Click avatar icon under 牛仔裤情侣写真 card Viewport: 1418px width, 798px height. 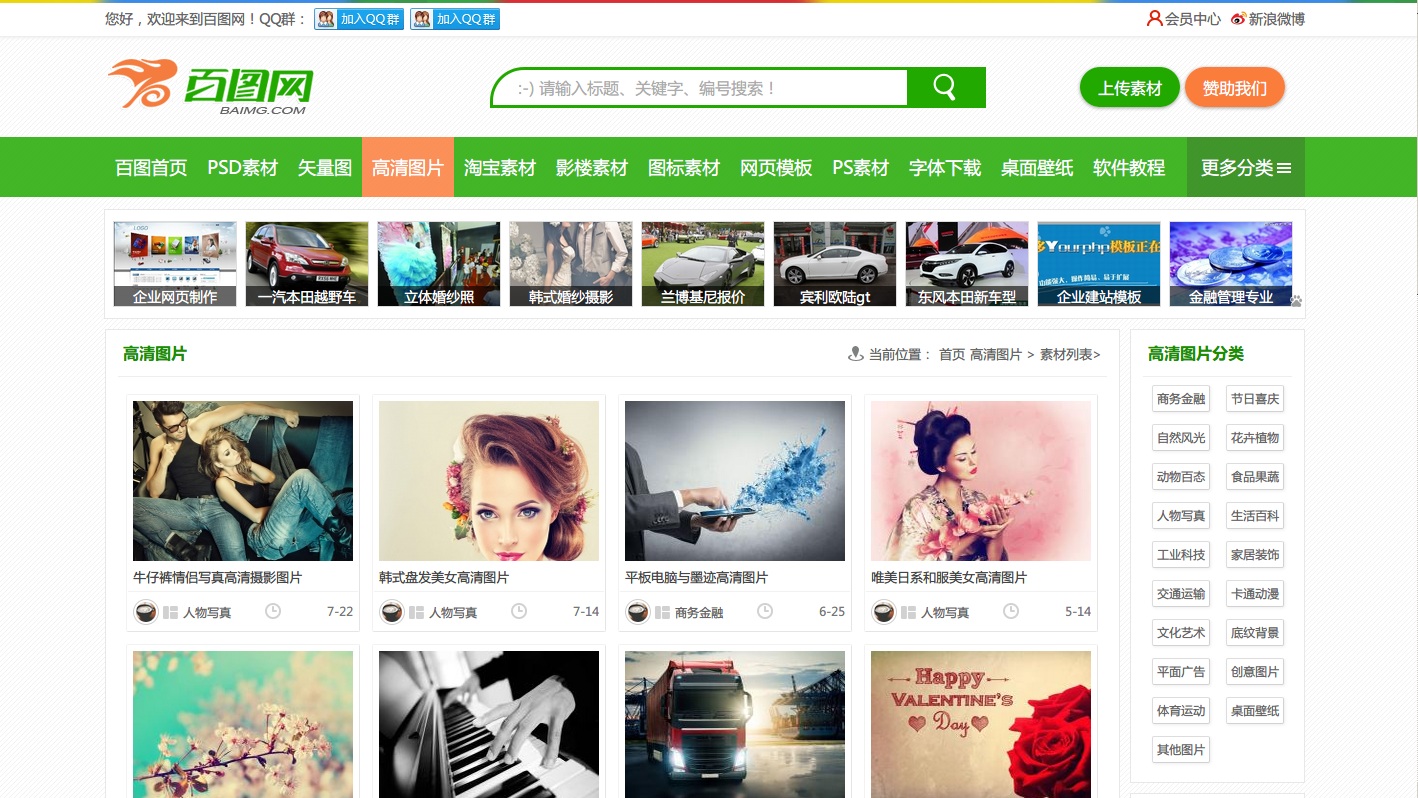point(146,612)
